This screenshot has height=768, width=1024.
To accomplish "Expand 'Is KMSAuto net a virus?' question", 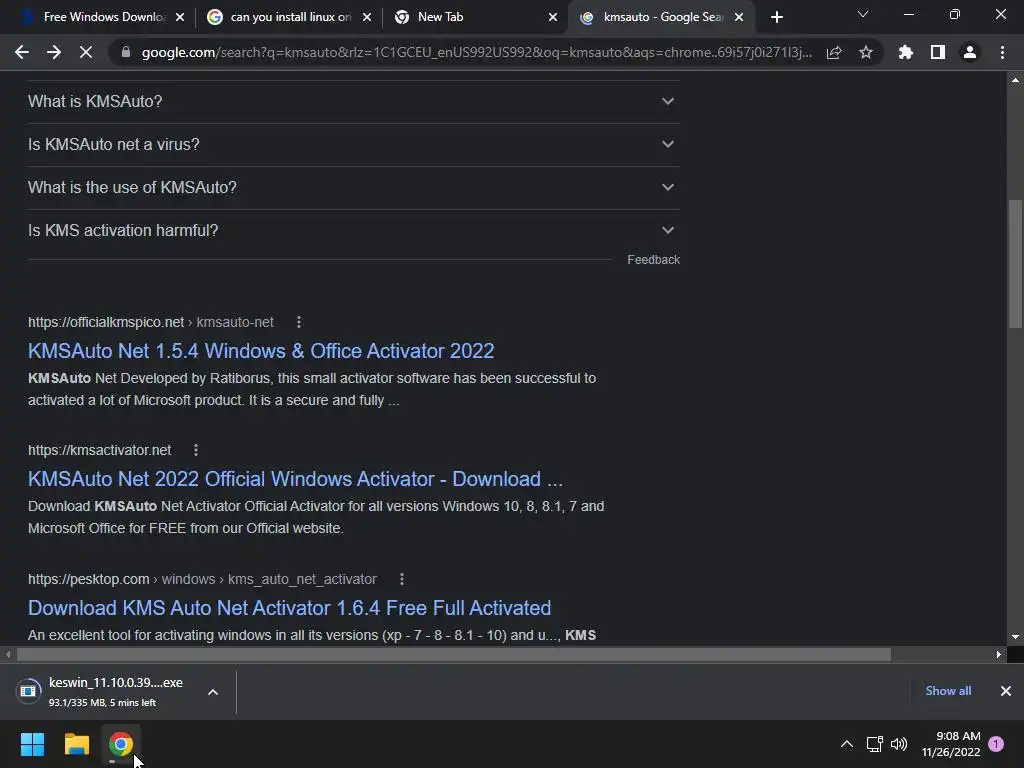I will [x=353, y=144].
